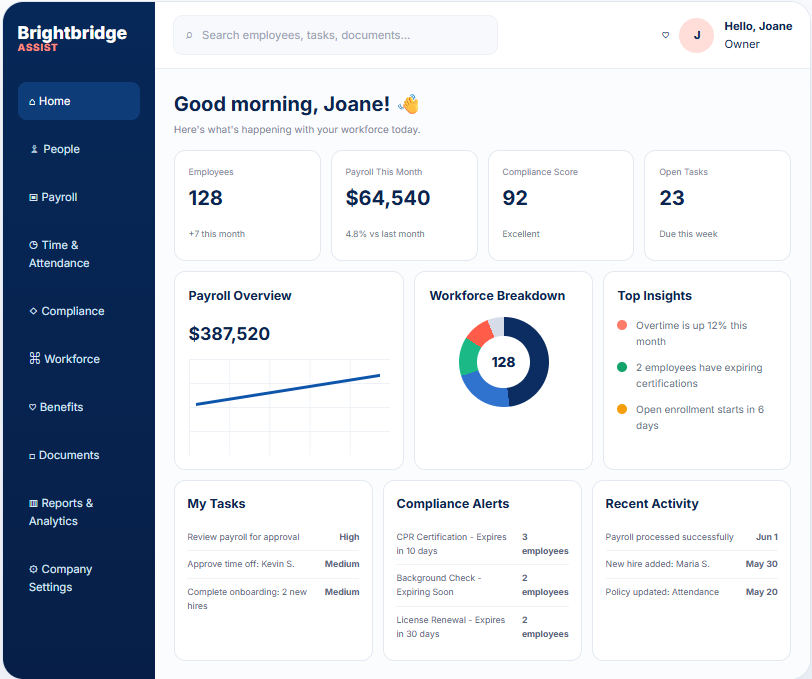Click the Home icon in sidebar
Viewport: 812px width, 679px height.
click(x=32, y=102)
